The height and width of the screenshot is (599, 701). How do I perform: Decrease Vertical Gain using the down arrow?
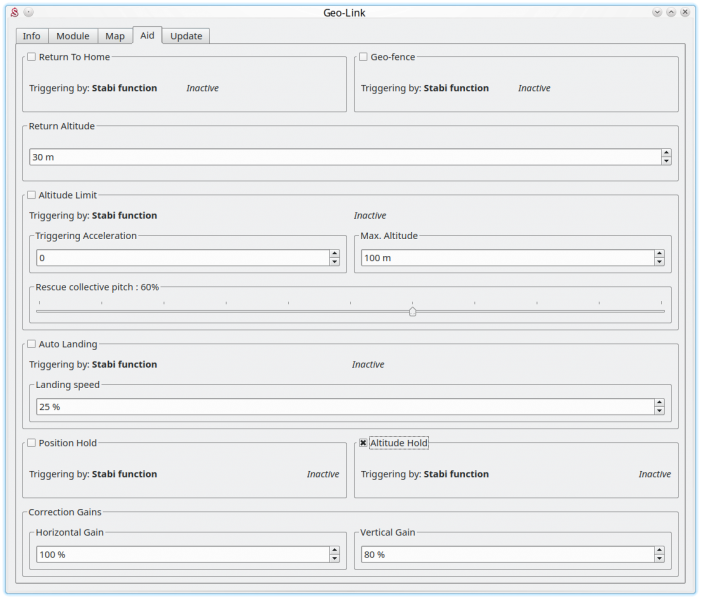659,559
